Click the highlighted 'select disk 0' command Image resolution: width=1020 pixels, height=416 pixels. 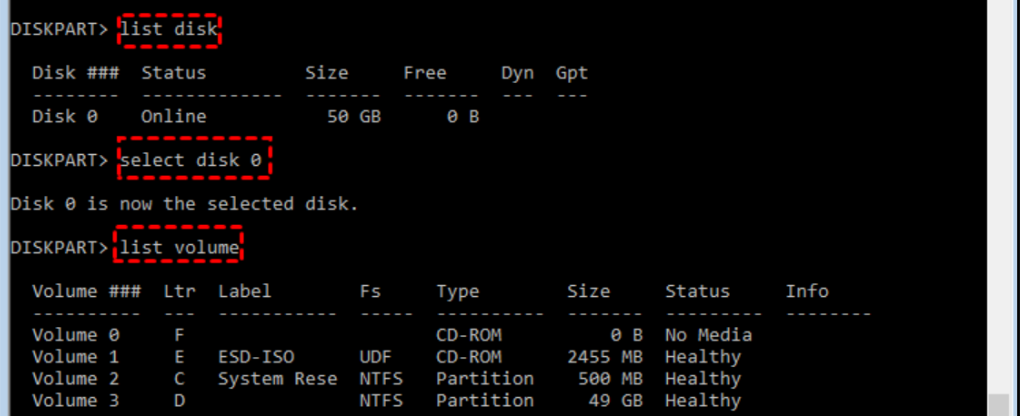pos(195,160)
